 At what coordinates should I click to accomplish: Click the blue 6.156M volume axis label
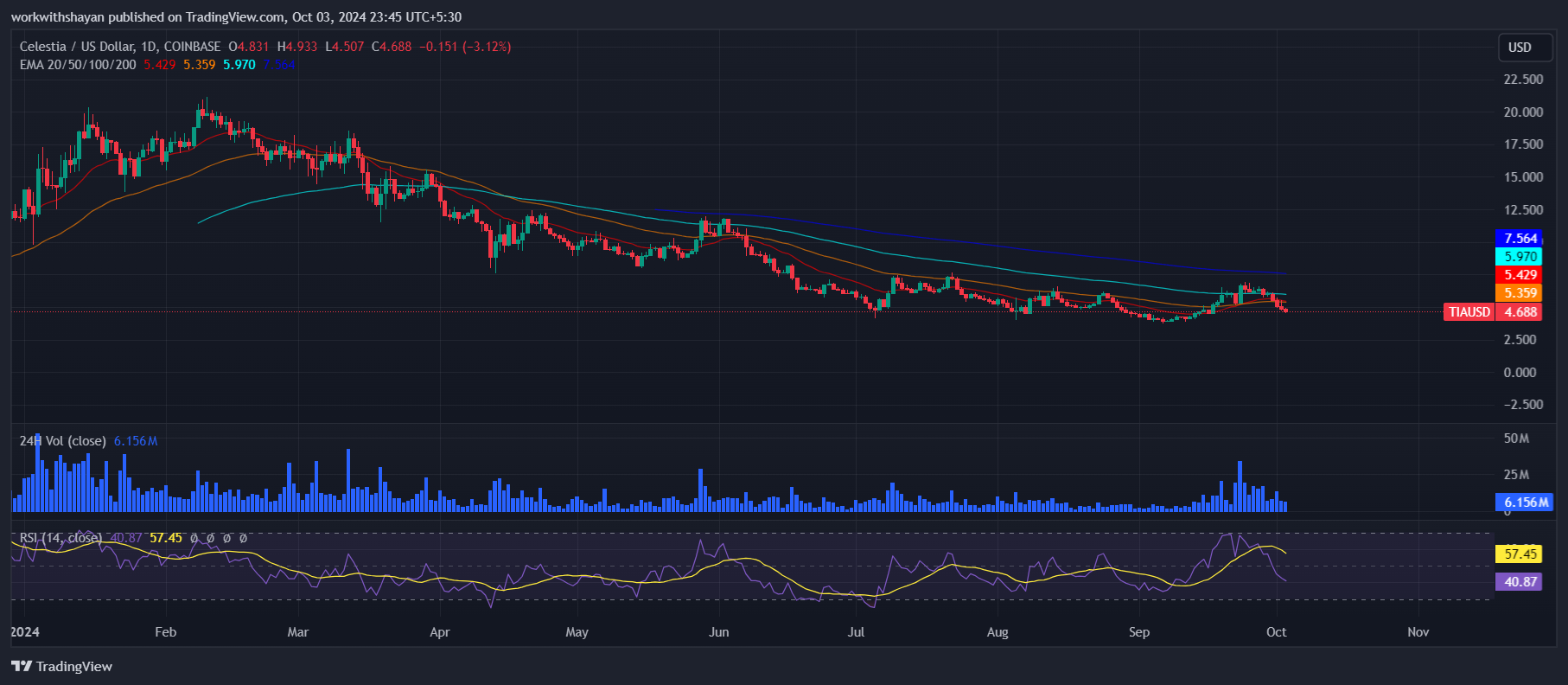click(x=1526, y=503)
